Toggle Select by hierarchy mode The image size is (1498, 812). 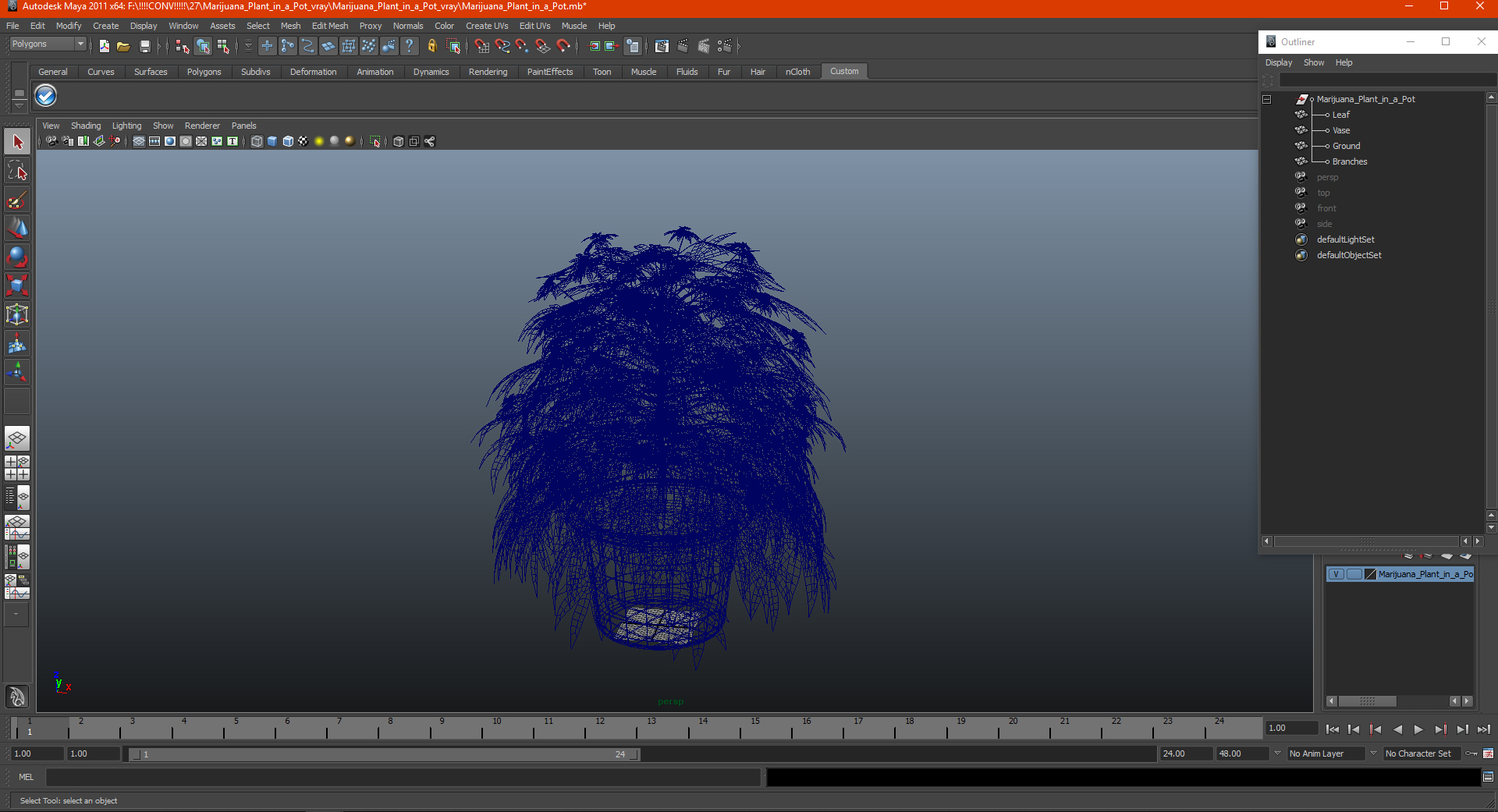(183, 47)
